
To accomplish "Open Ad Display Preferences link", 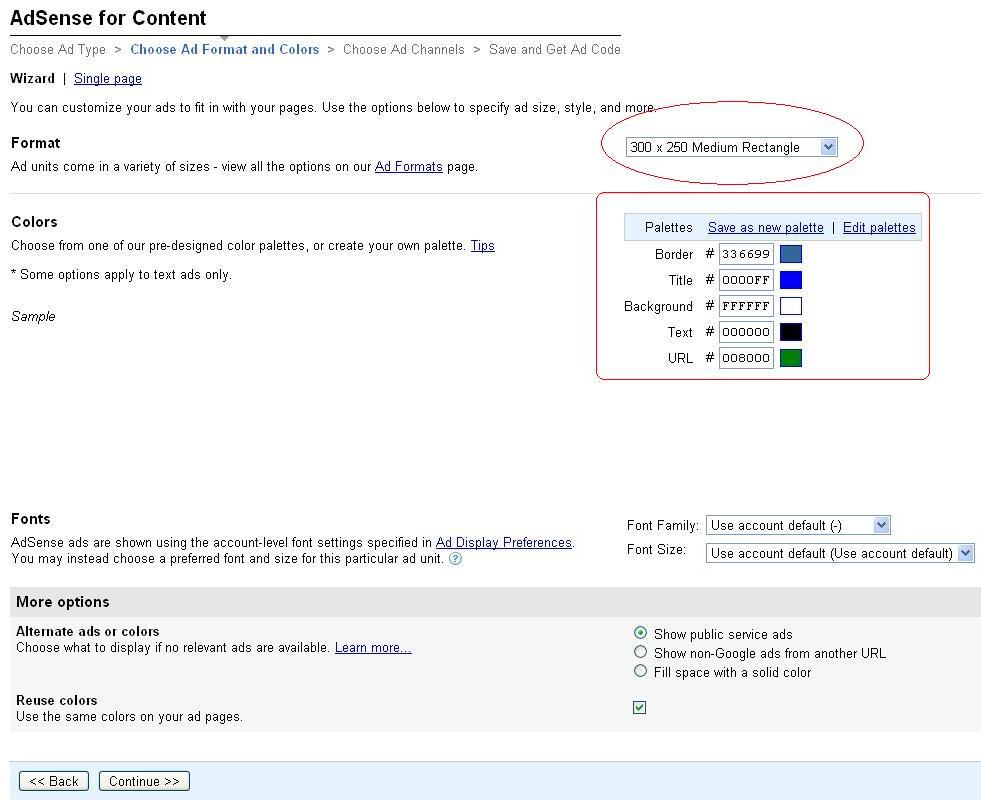I will pos(504,542).
